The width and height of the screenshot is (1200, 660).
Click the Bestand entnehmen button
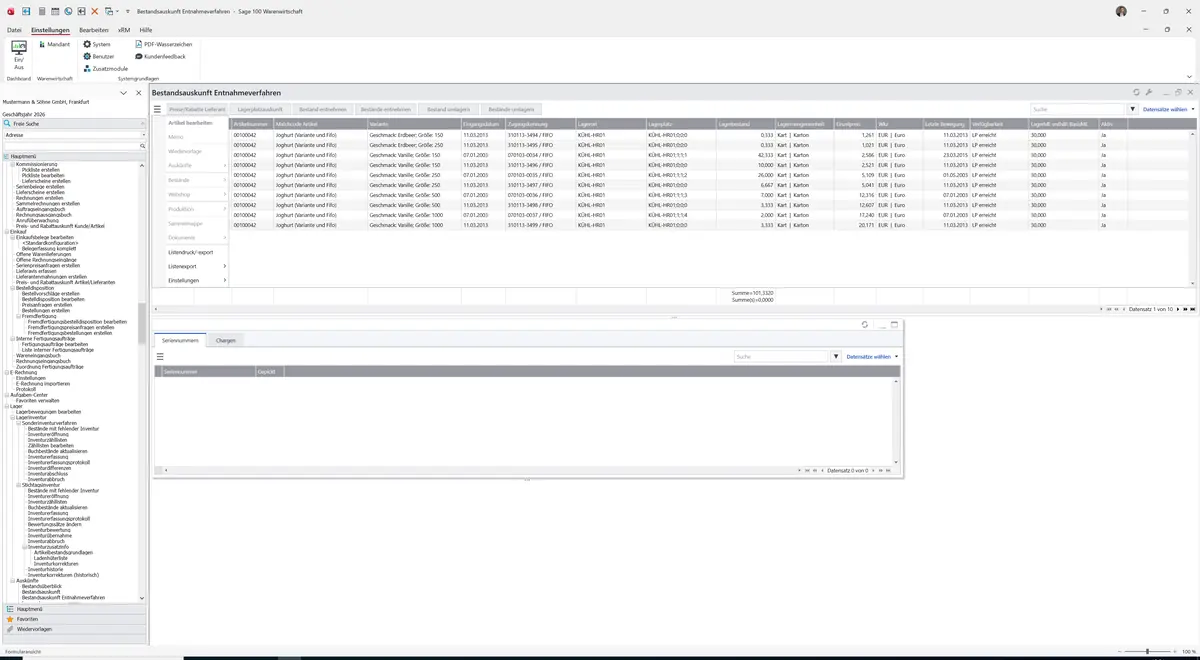[322, 109]
